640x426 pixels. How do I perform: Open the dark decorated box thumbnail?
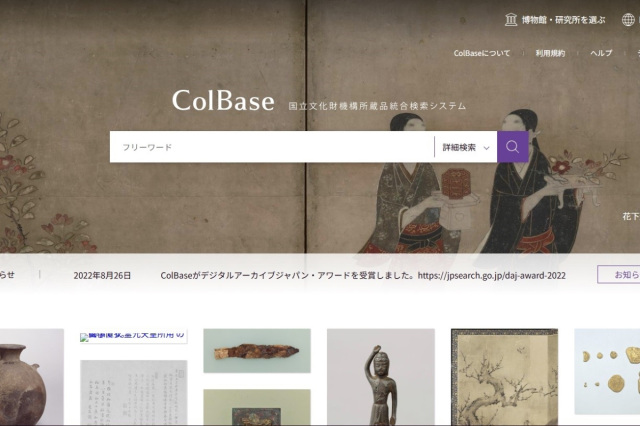[257, 407]
